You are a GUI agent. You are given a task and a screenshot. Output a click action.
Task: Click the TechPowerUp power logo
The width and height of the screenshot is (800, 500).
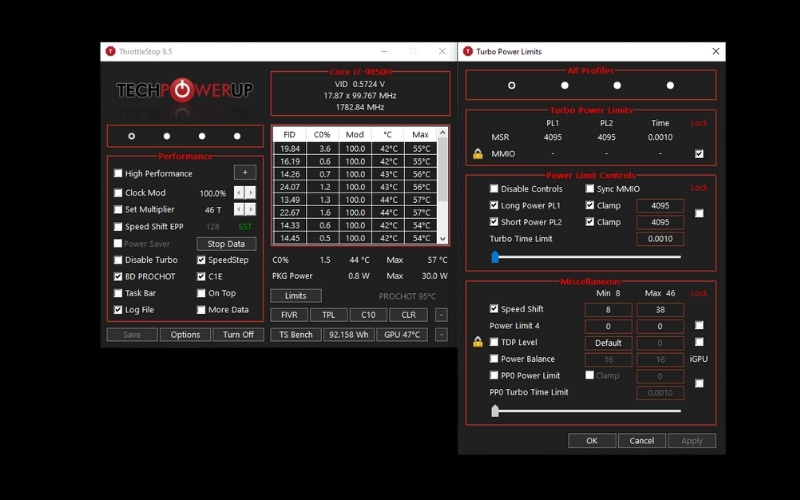(x=182, y=91)
